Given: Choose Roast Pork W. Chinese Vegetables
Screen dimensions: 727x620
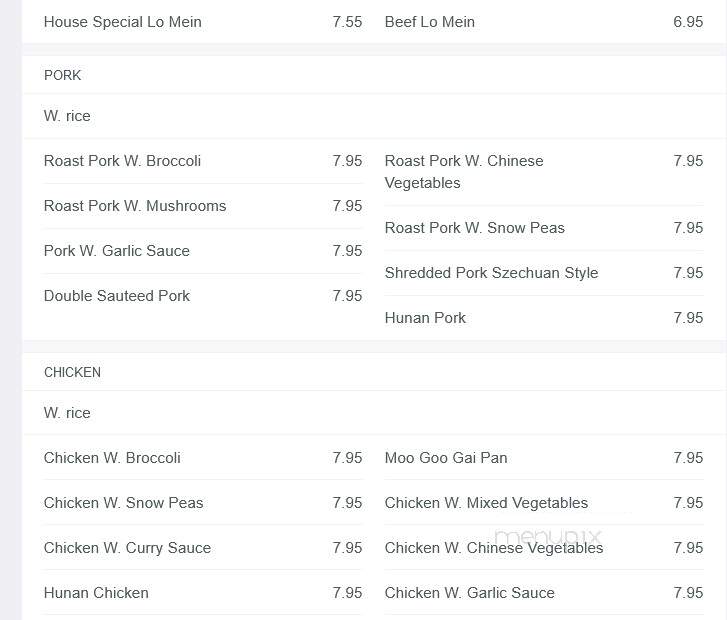Looking at the screenshot, I should tap(464, 172).
